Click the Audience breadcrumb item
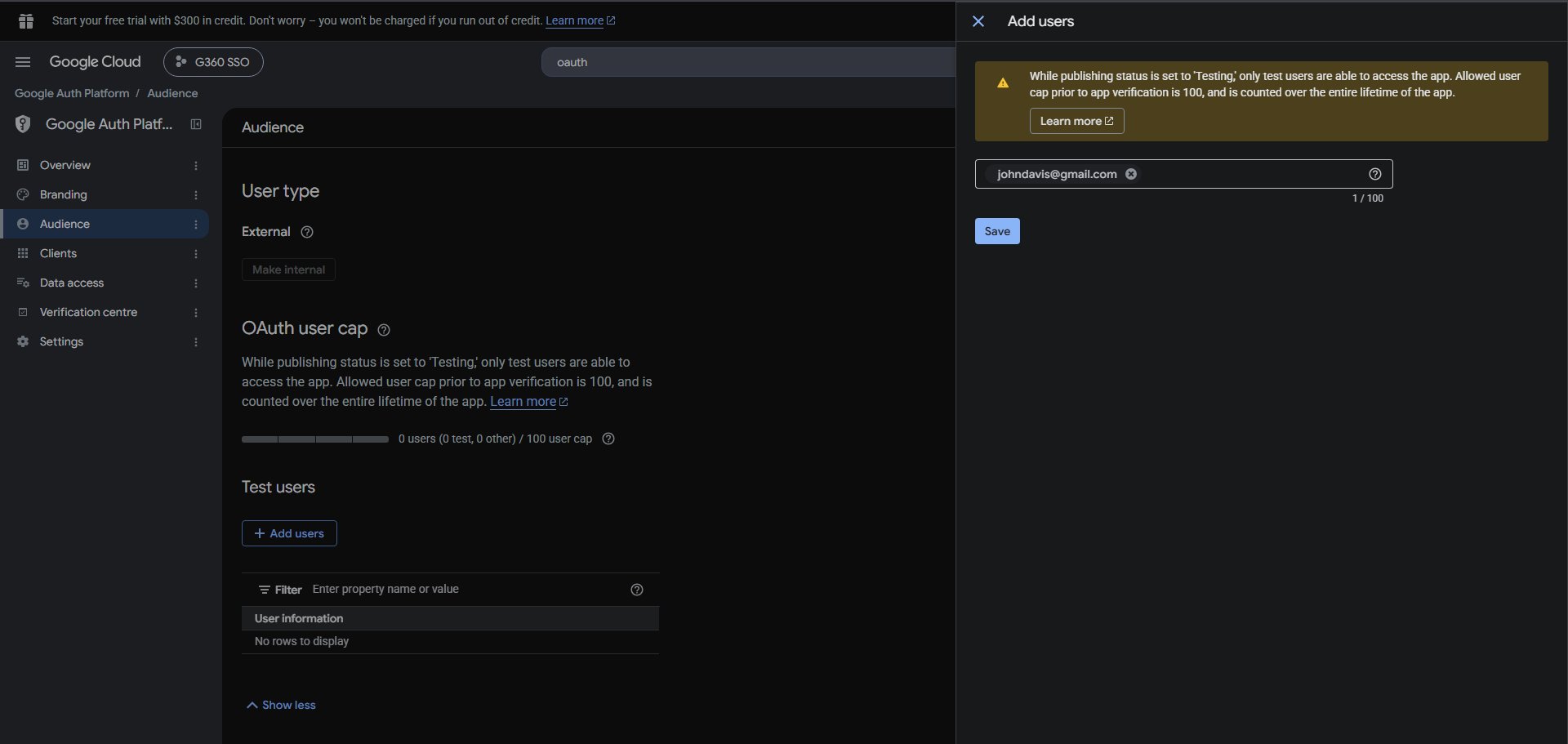 click(x=172, y=93)
